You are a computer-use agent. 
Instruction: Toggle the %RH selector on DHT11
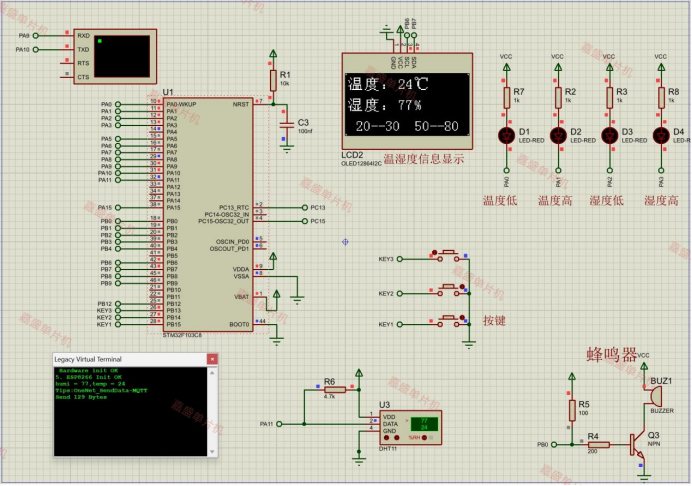point(424,438)
